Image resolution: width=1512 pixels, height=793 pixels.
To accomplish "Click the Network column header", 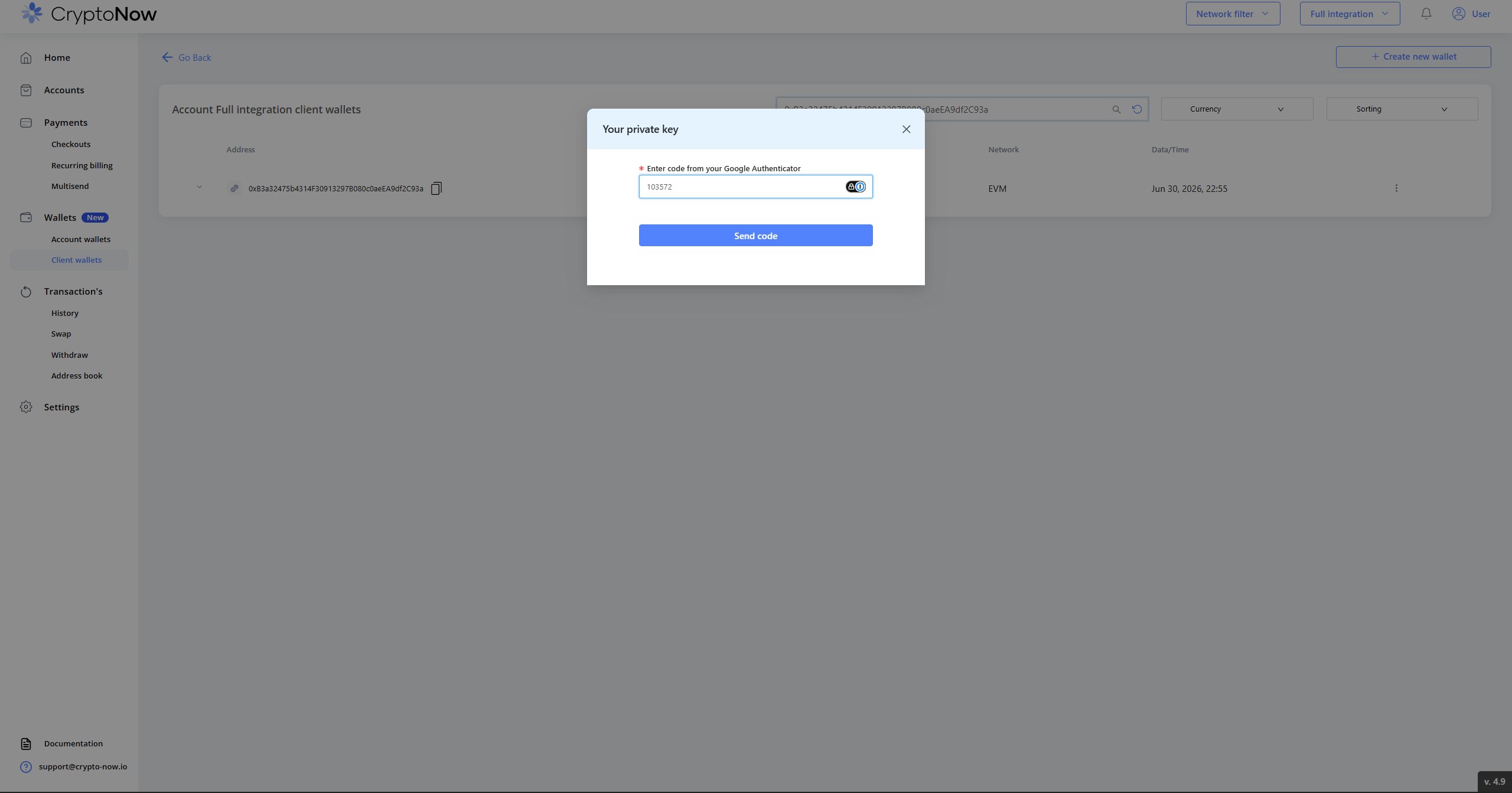I will [1003, 149].
